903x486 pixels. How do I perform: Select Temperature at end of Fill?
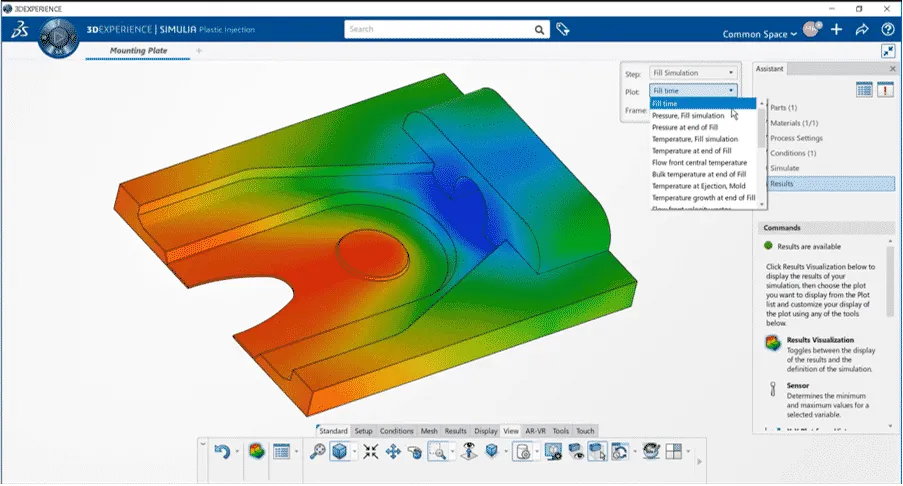(x=691, y=151)
